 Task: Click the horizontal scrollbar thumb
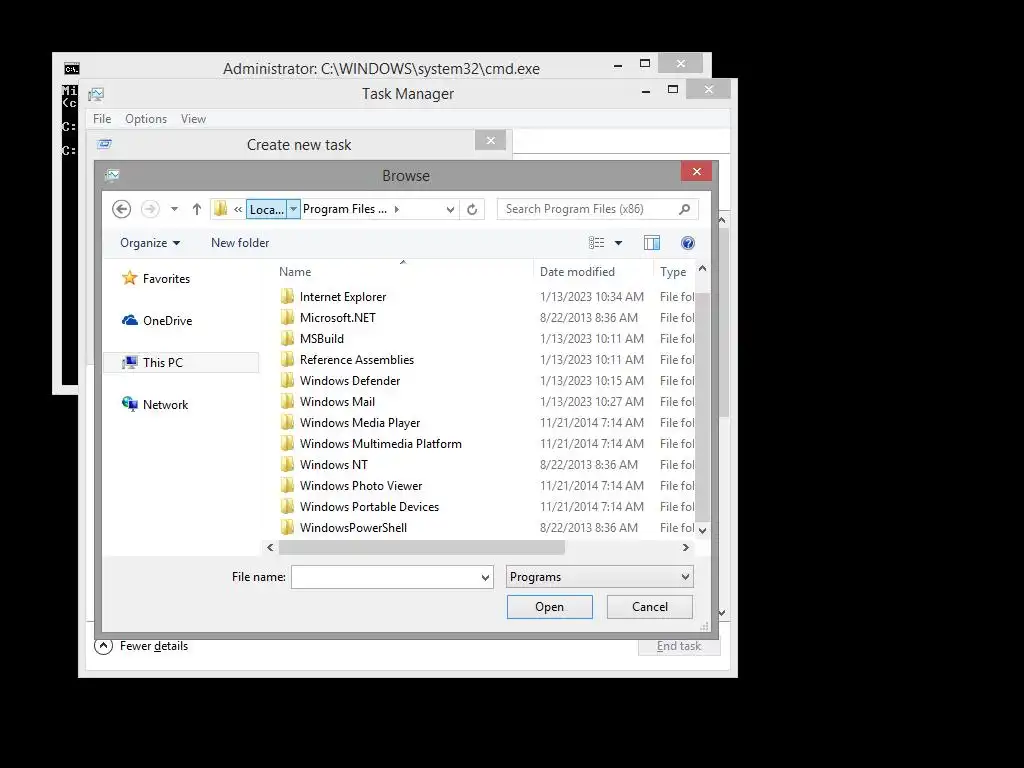point(422,547)
